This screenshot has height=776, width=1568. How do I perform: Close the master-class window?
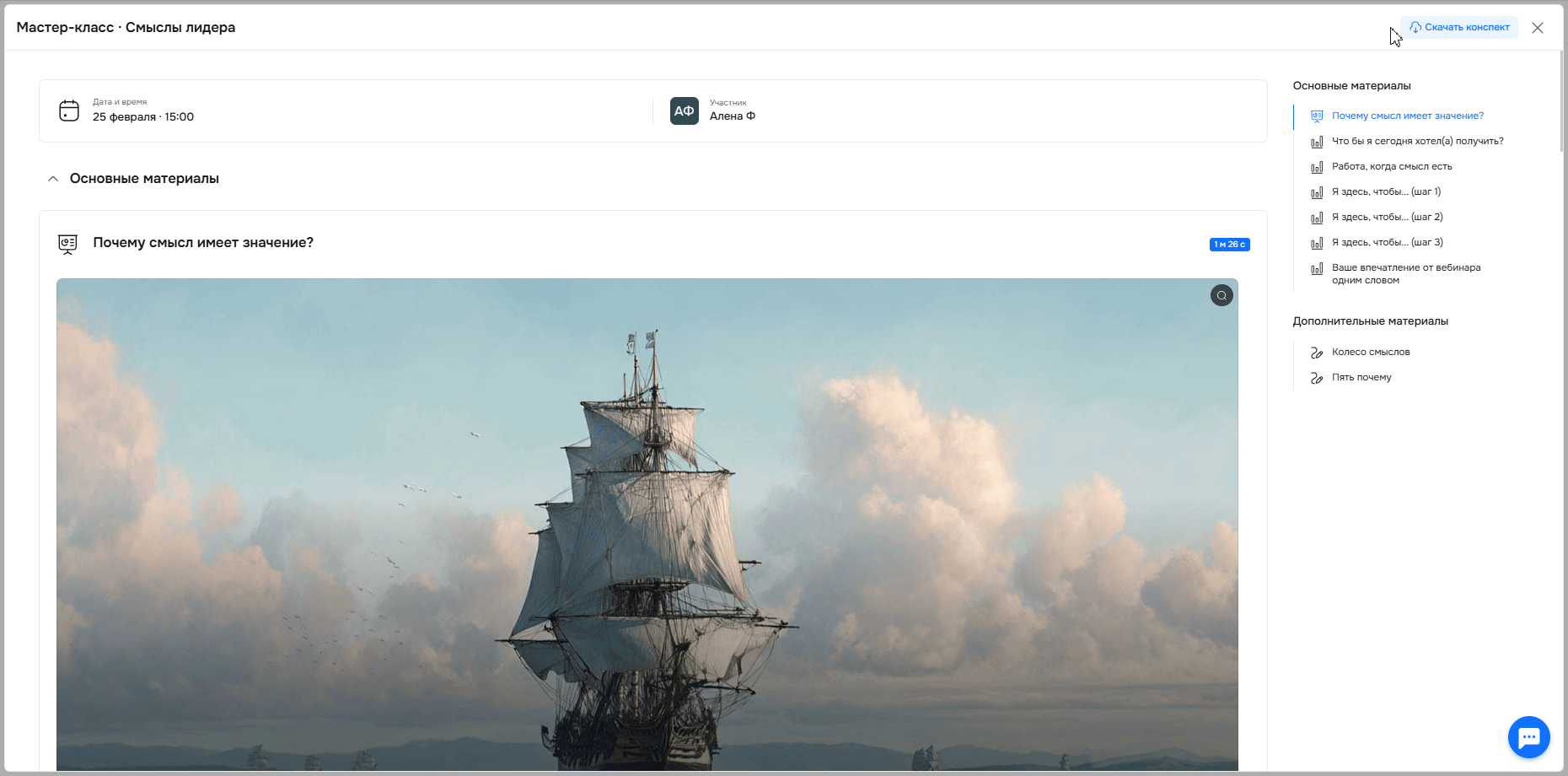pyautogui.click(x=1538, y=28)
